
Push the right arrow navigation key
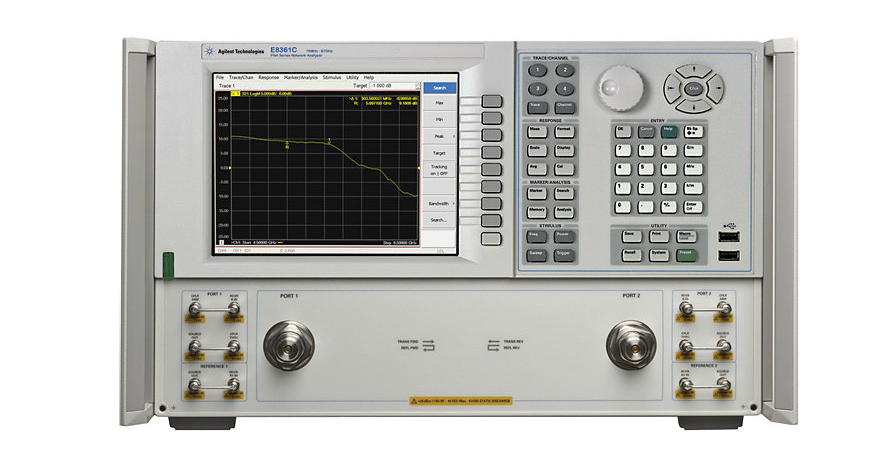(716, 88)
